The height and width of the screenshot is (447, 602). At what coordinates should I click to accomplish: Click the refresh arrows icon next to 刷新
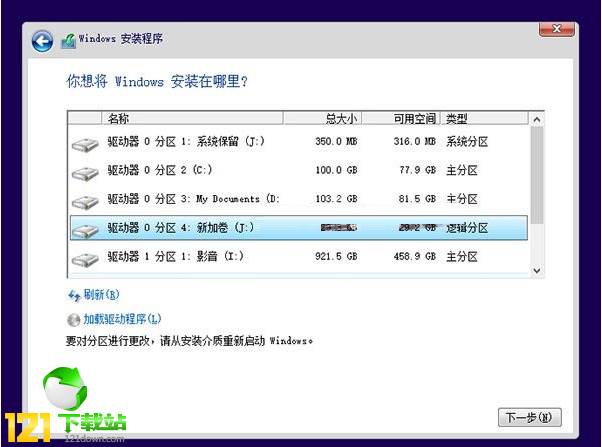pyautogui.click(x=74, y=296)
